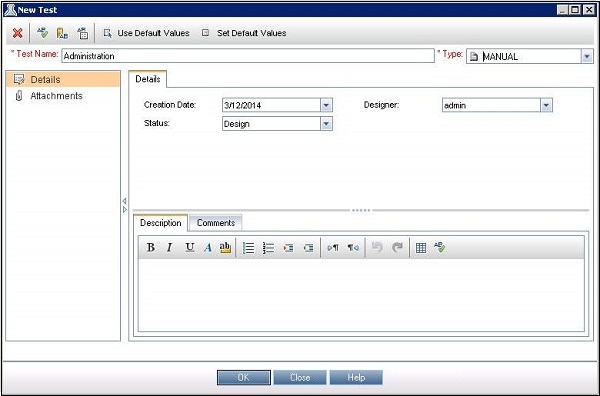
Task: Decrease indent in description editor
Action: point(308,248)
